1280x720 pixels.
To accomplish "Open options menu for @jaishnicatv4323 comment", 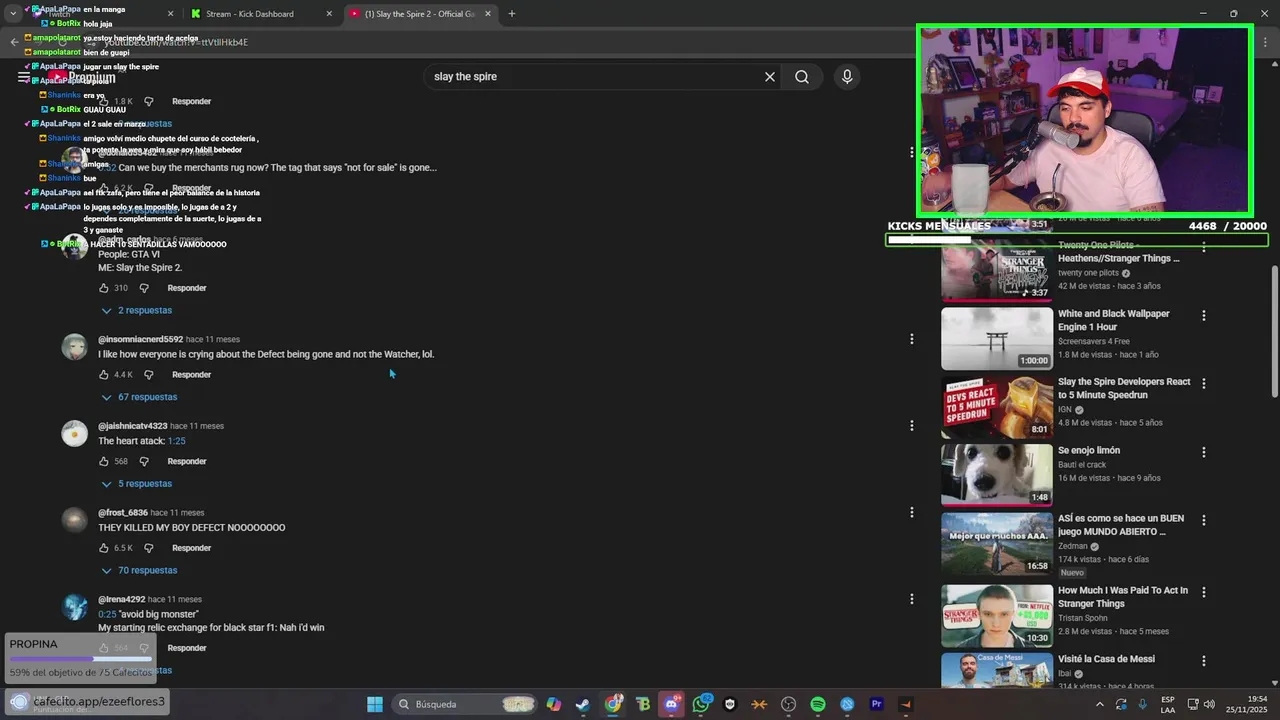I will coord(911,426).
